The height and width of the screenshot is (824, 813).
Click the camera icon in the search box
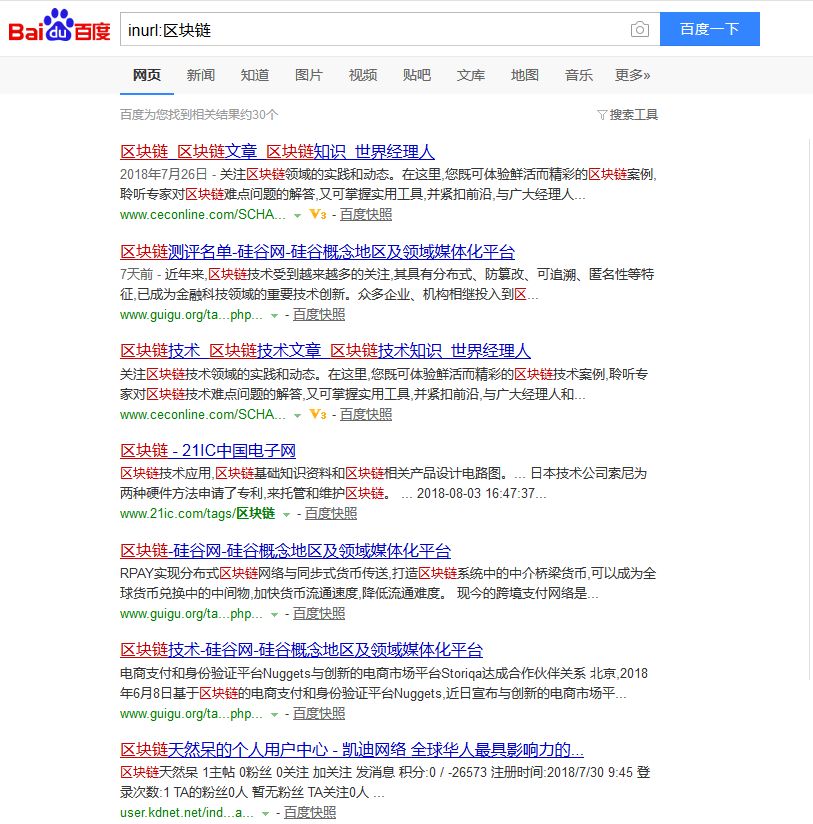coord(639,29)
